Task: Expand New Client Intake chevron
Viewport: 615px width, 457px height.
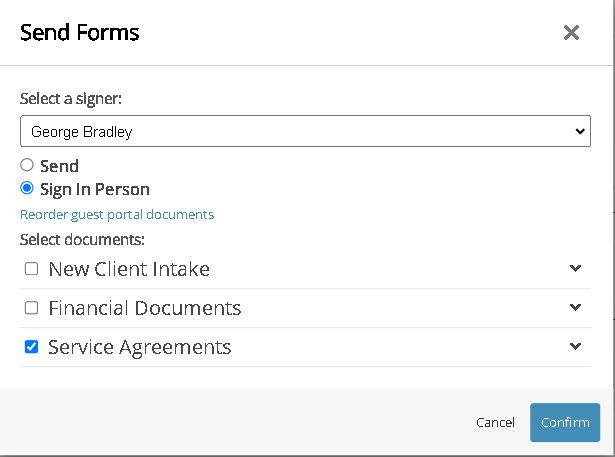Action: (575, 269)
